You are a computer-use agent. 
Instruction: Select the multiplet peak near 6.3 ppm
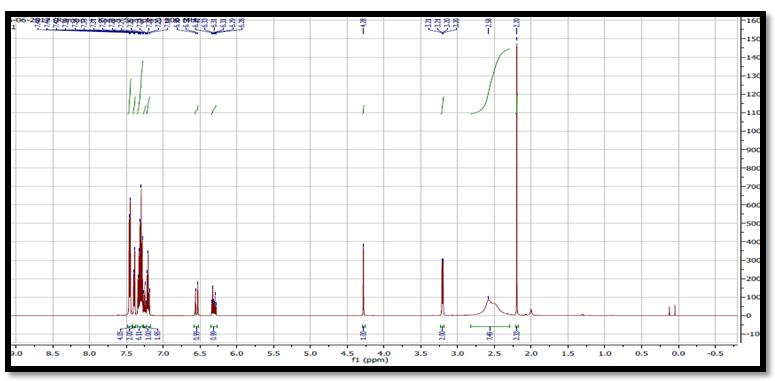pyautogui.click(x=214, y=301)
